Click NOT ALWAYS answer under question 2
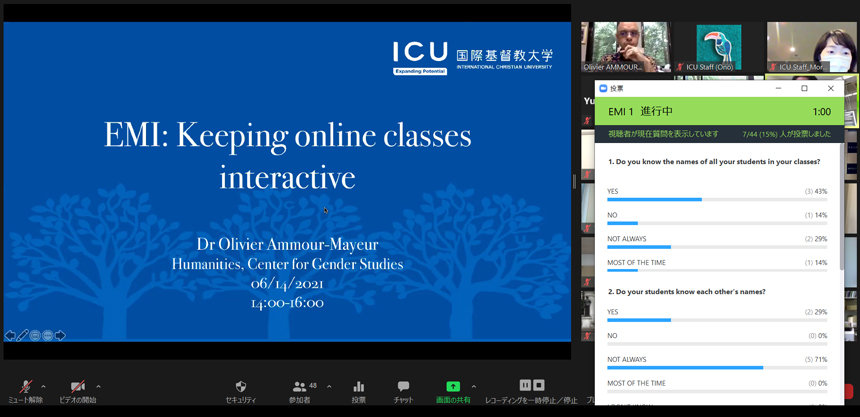860x417 pixels. (627, 359)
